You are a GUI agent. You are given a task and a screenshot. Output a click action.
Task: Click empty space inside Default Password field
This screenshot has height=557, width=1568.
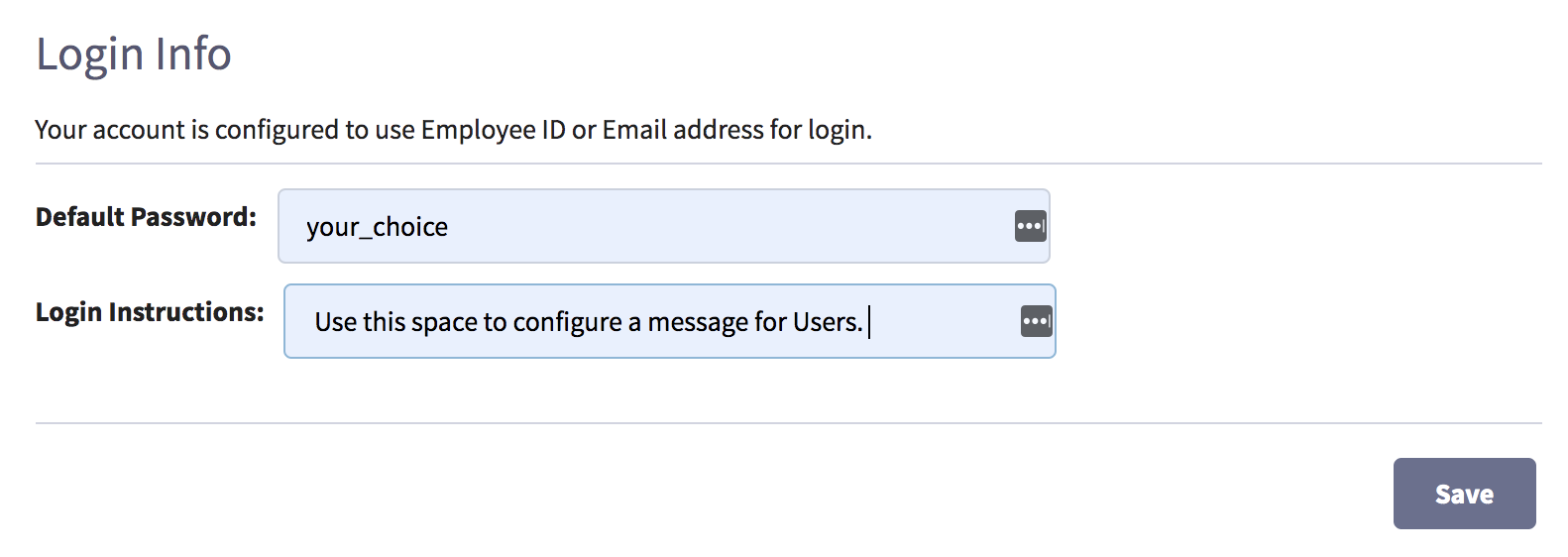[x=733, y=226]
